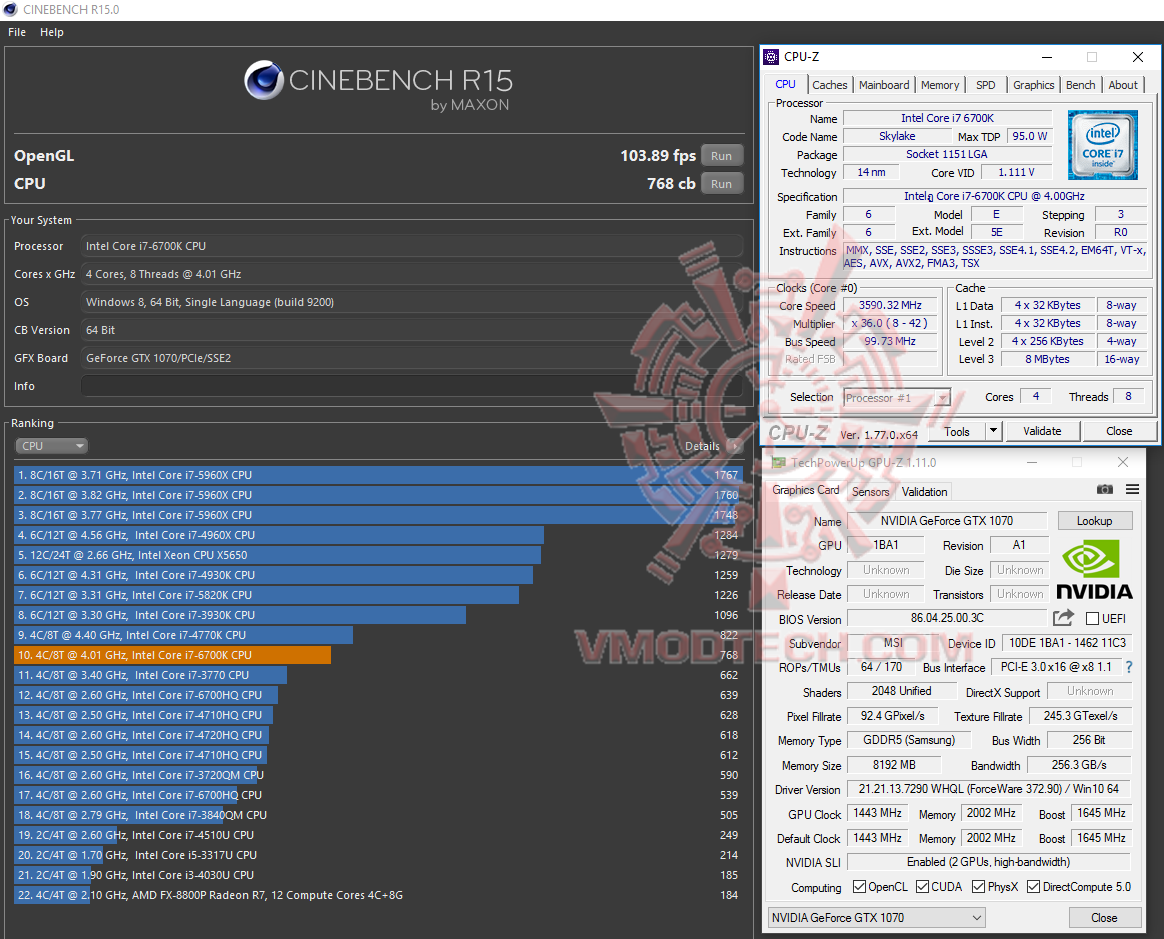Click the GFX Board field GeForce GTX 1070
Image resolution: width=1164 pixels, height=939 pixels.
(412, 358)
